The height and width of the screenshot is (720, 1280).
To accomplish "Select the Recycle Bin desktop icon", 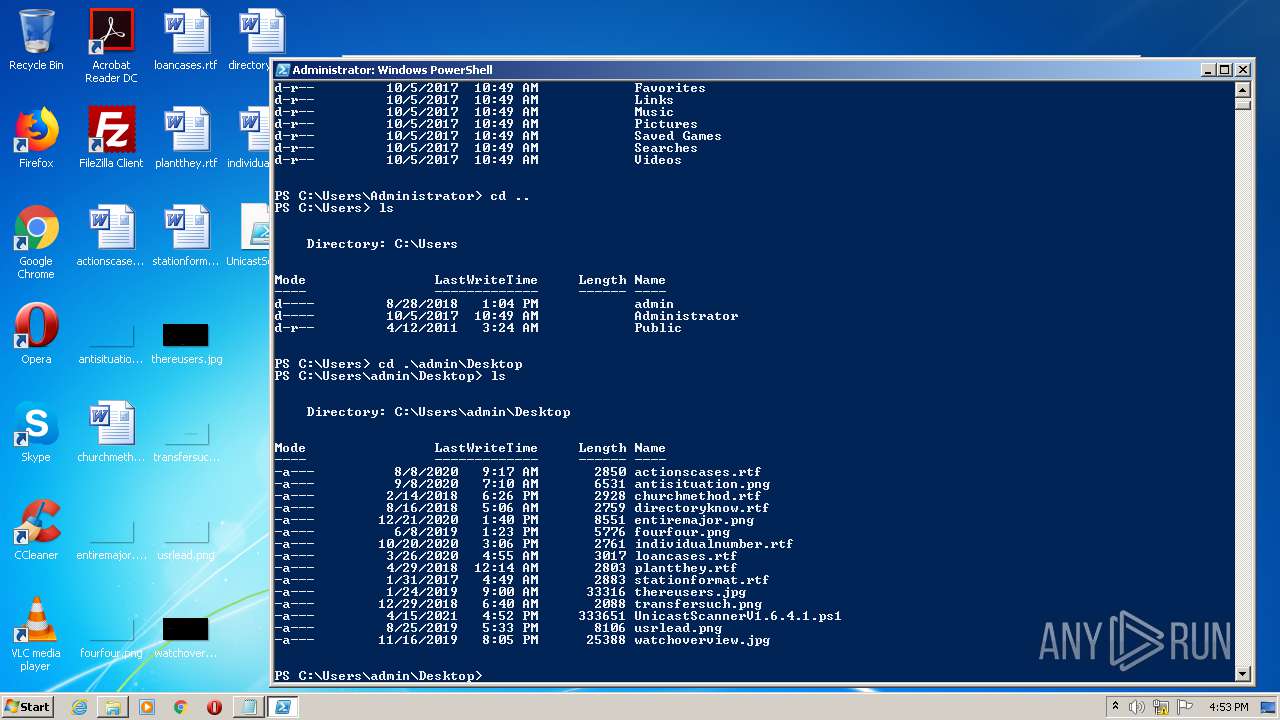I will coord(36,40).
